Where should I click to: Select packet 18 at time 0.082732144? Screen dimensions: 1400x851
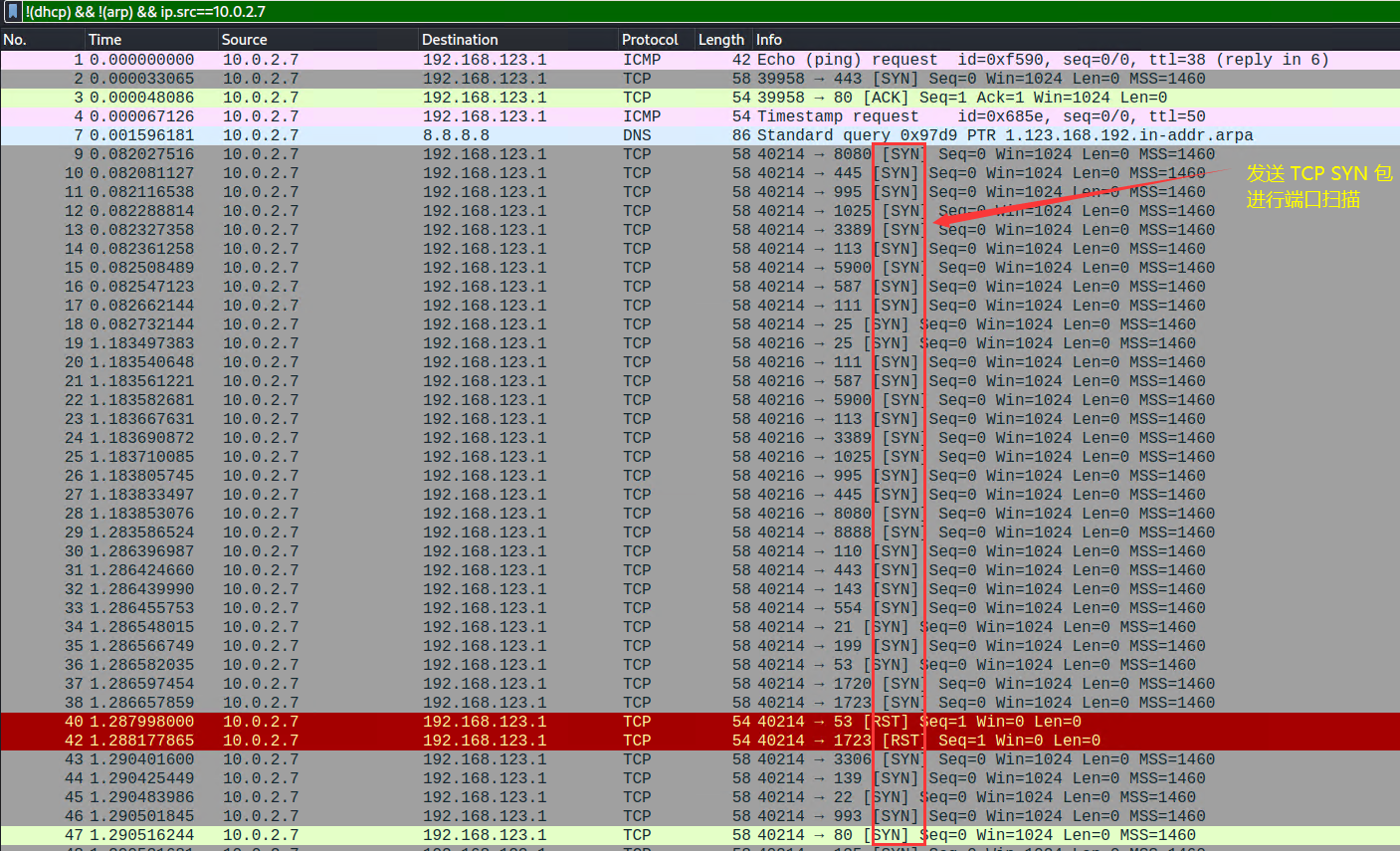tap(700, 324)
